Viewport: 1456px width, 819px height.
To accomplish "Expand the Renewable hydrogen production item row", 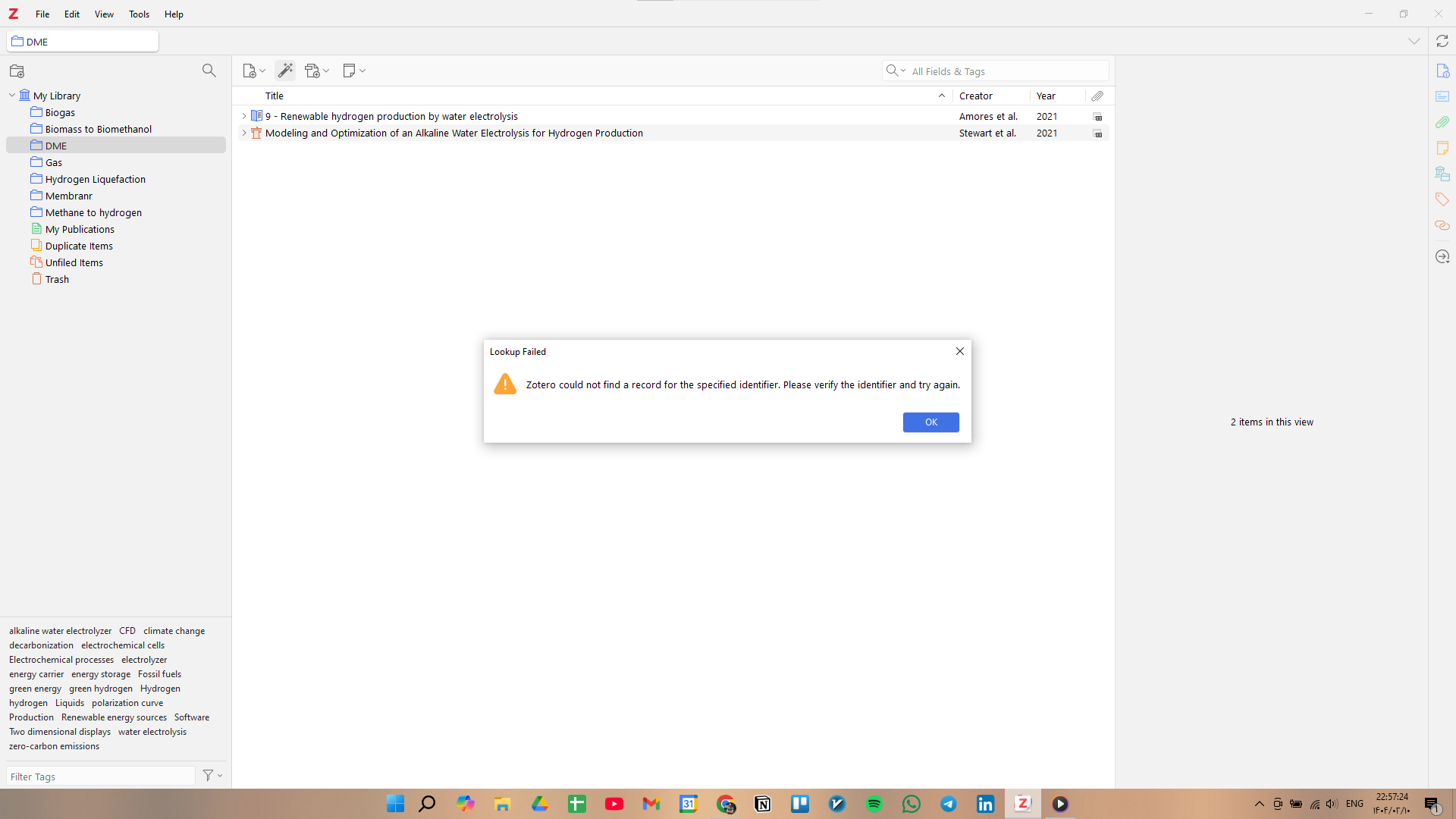I will point(243,116).
